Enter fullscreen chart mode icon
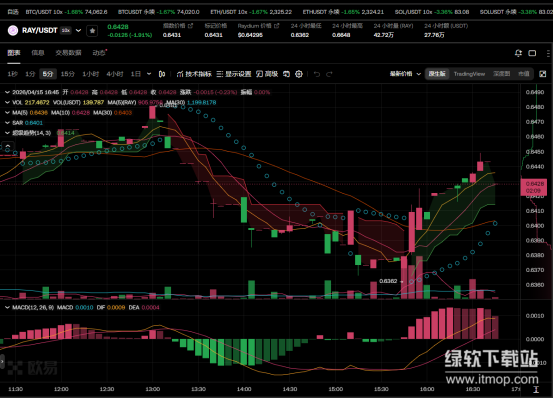This screenshot has width=553, height=399. click(543, 74)
